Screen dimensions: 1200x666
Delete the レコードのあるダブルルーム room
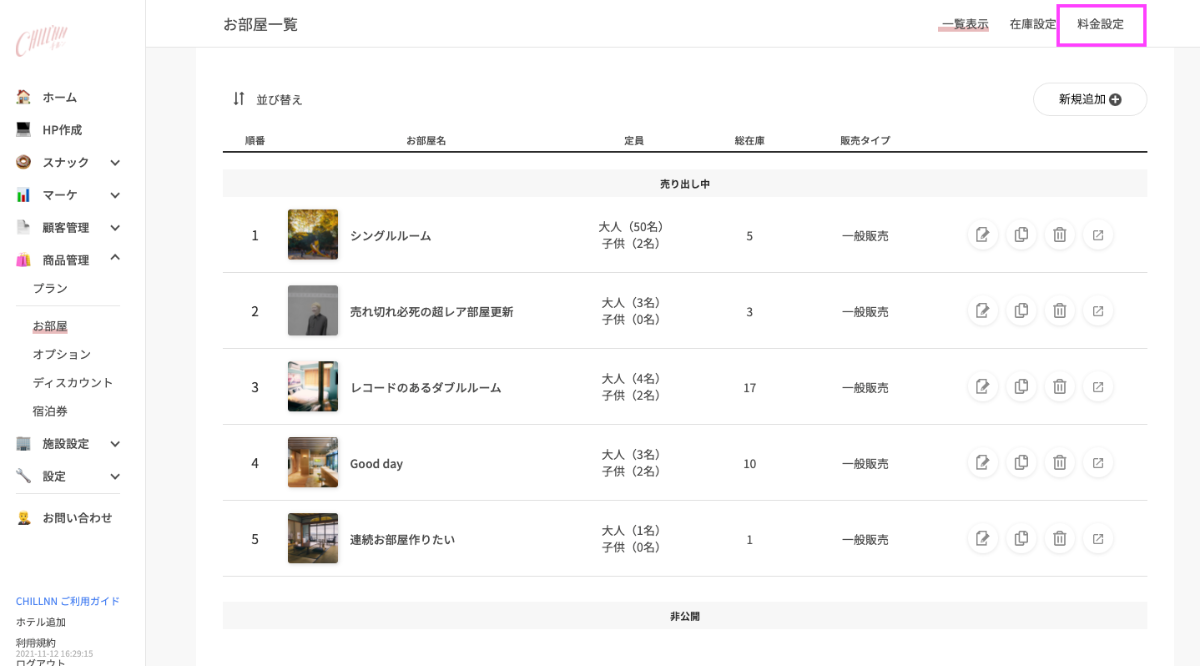coord(1059,387)
